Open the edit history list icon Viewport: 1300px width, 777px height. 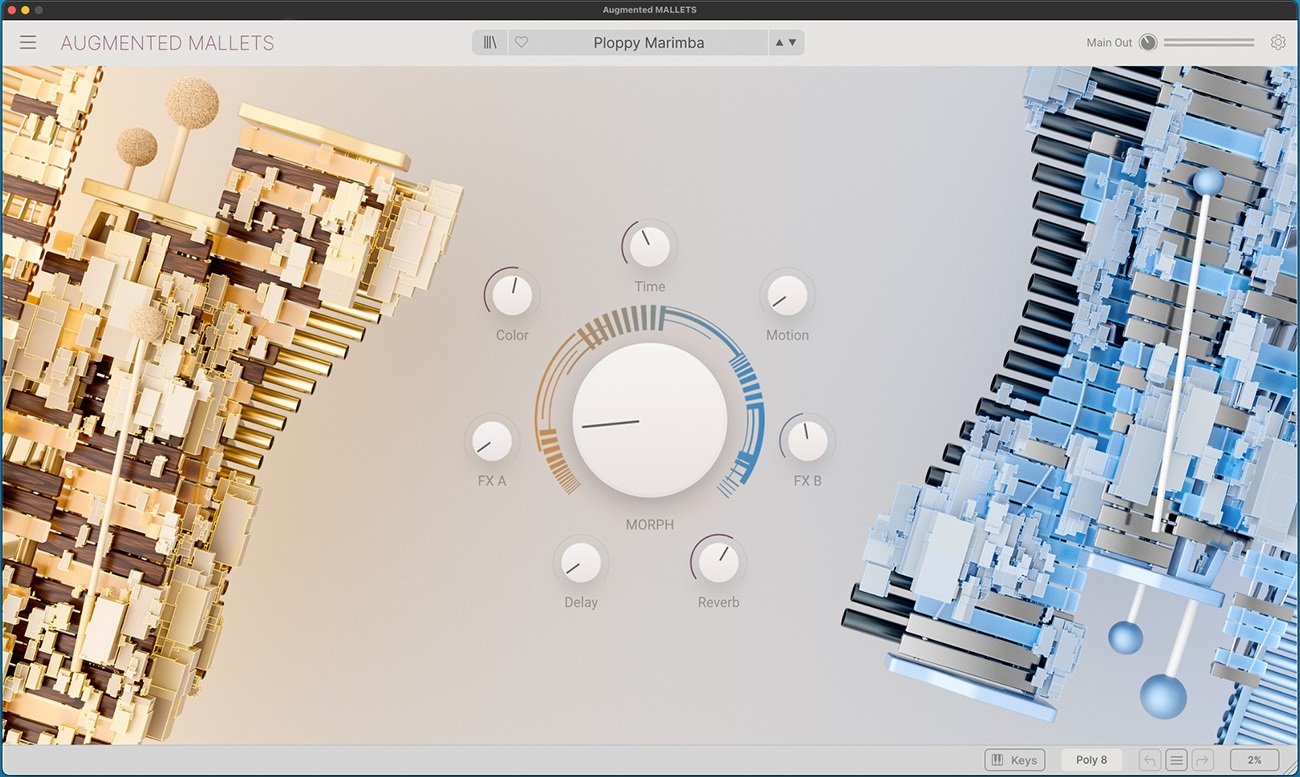pos(1176,760)
